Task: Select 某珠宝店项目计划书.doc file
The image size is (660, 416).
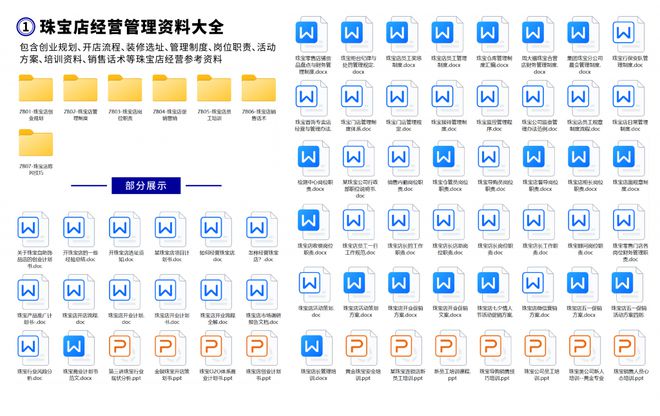Action: tap(170, 230)
